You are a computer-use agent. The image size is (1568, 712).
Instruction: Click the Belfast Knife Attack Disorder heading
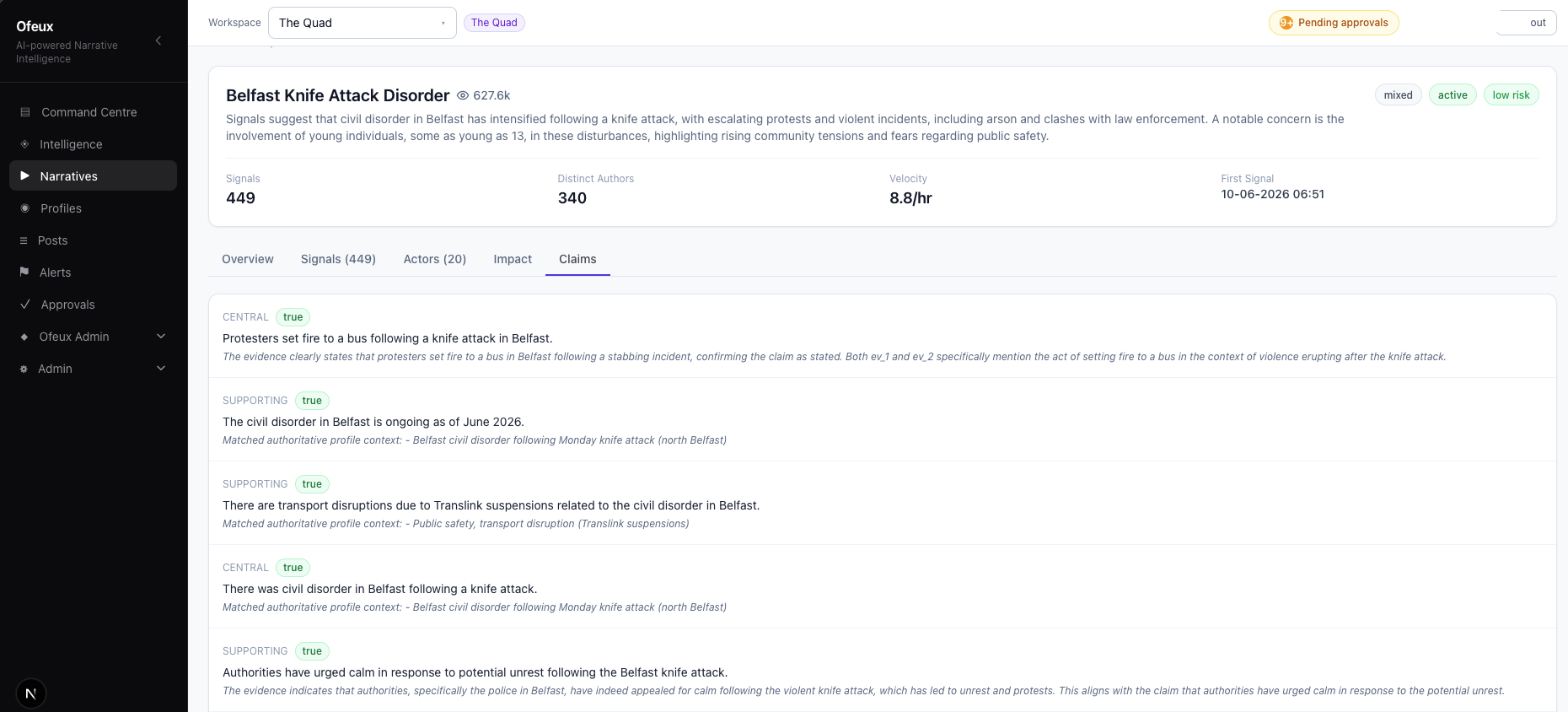[x=337, y=95]
